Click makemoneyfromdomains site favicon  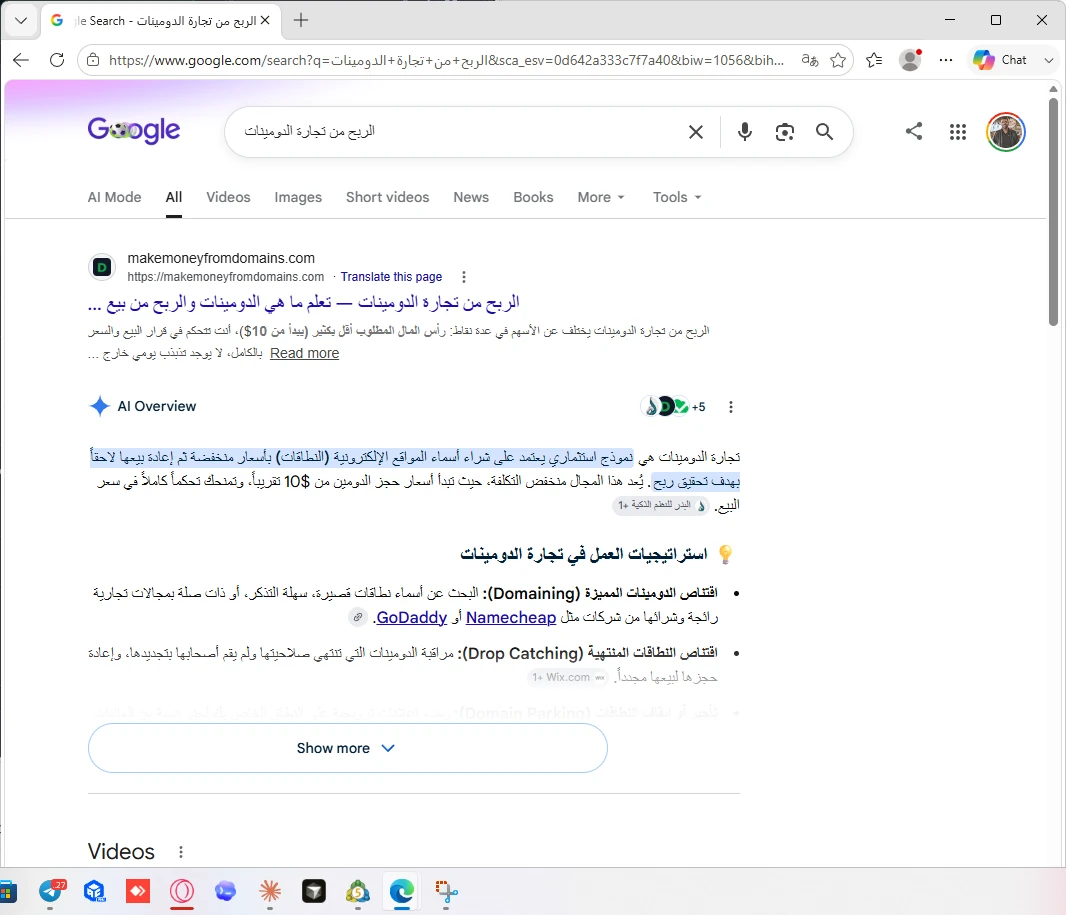click(102, 267)
